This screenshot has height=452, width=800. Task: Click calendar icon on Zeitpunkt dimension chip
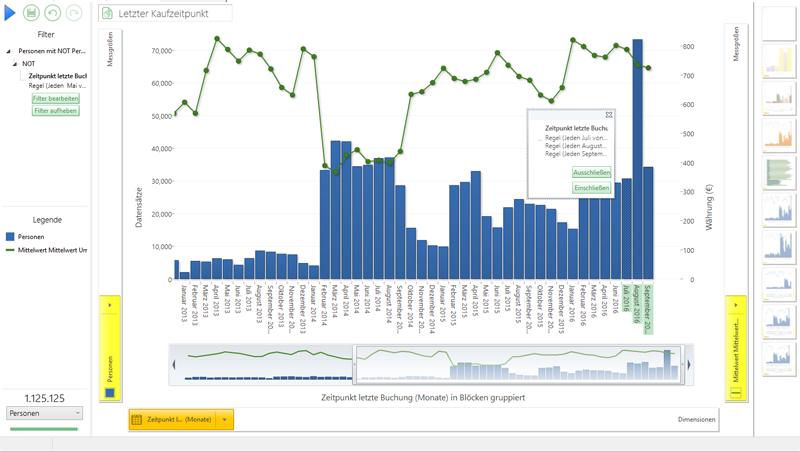137,420
